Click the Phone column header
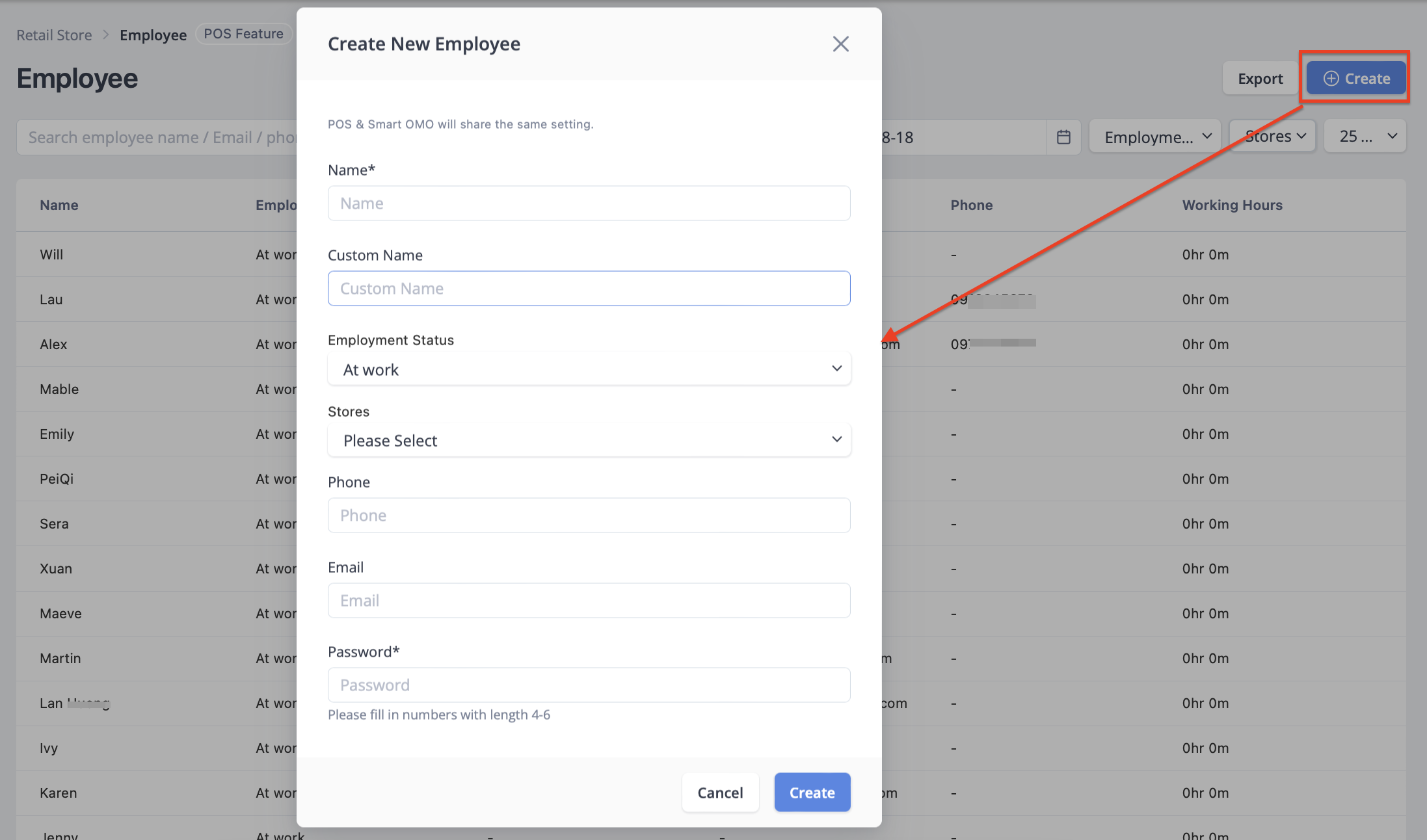Viewport: 1427px width, 840px height. (971, 205)
